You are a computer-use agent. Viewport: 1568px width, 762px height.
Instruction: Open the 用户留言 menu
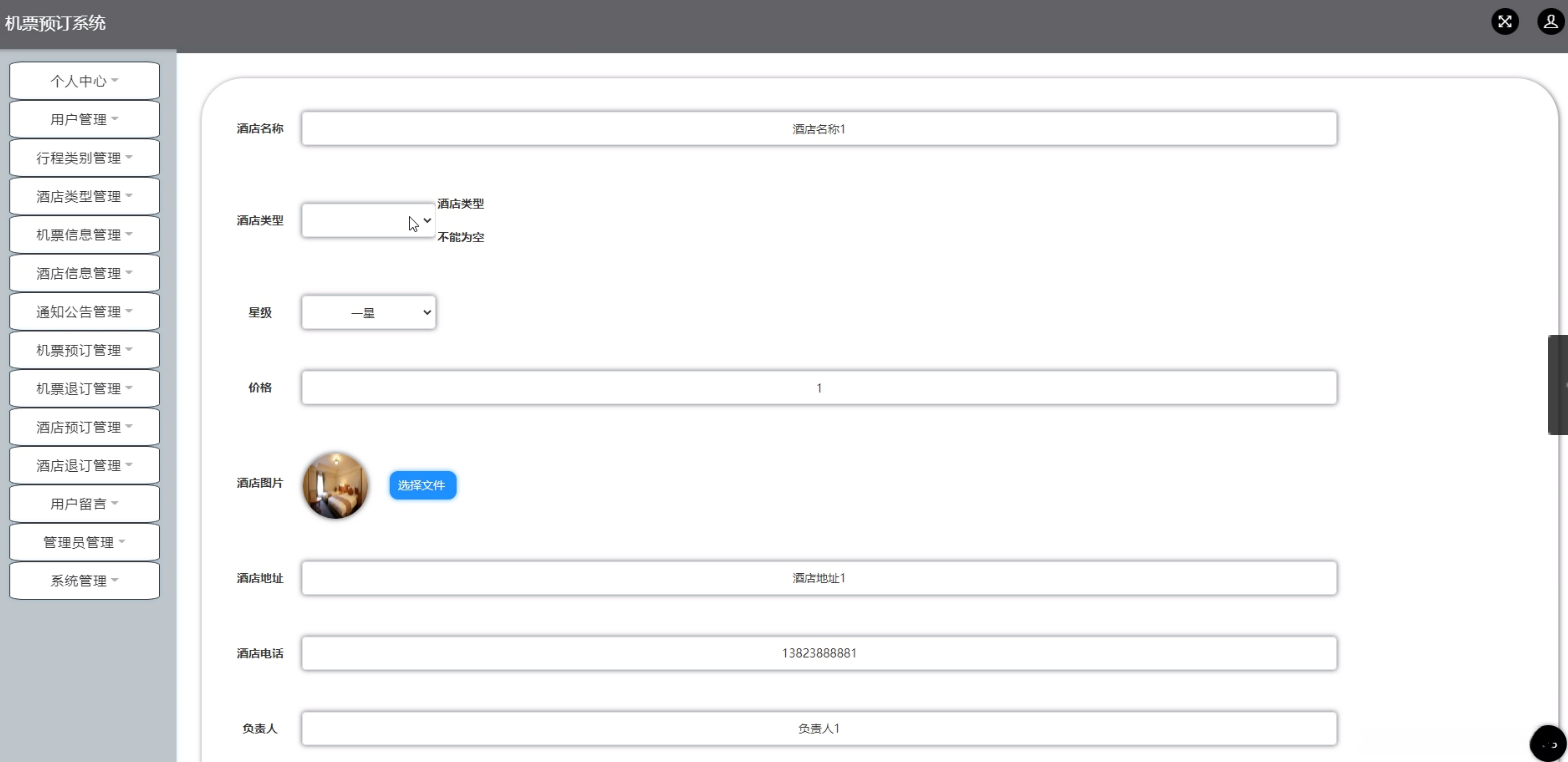(x=84, y=504)
